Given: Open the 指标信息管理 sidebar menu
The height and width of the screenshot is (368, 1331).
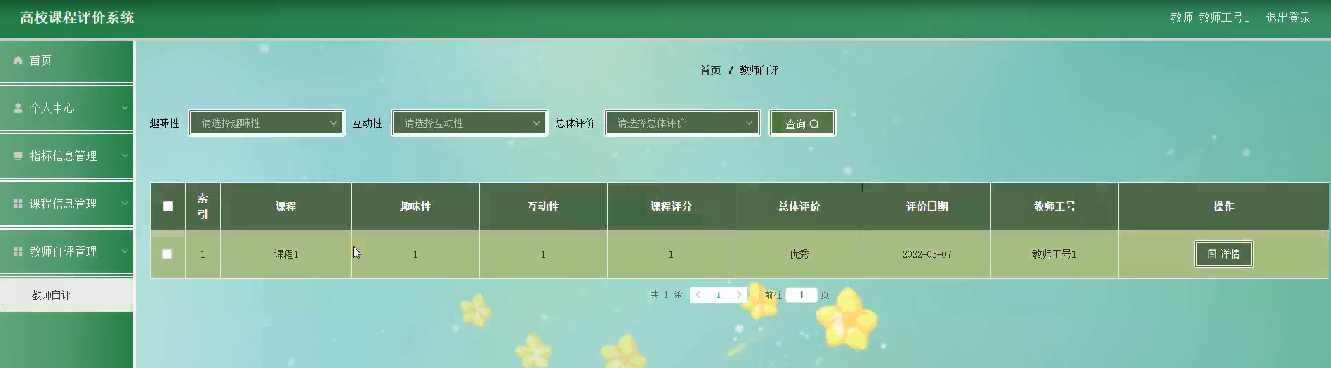Looking at the screenshot, I should click(x=66, y=156).
